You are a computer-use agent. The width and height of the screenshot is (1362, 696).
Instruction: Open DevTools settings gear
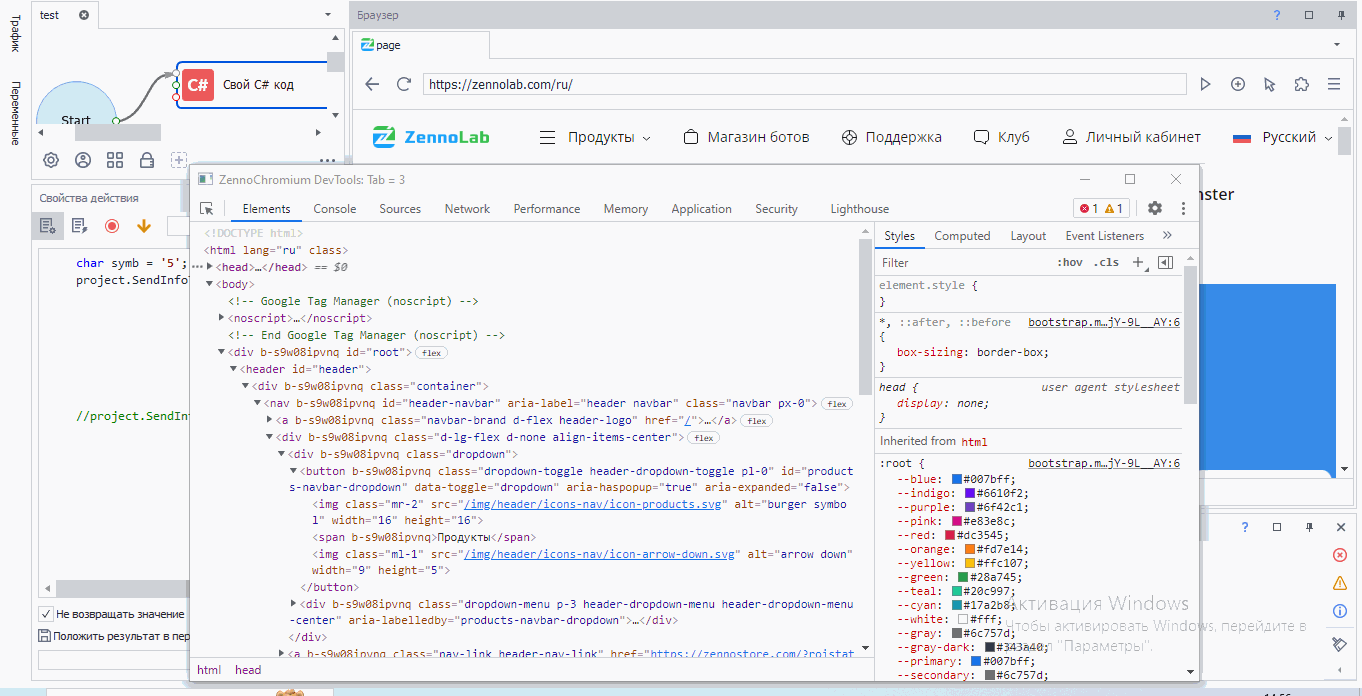pyautogui.click(x=1155, y=208)
